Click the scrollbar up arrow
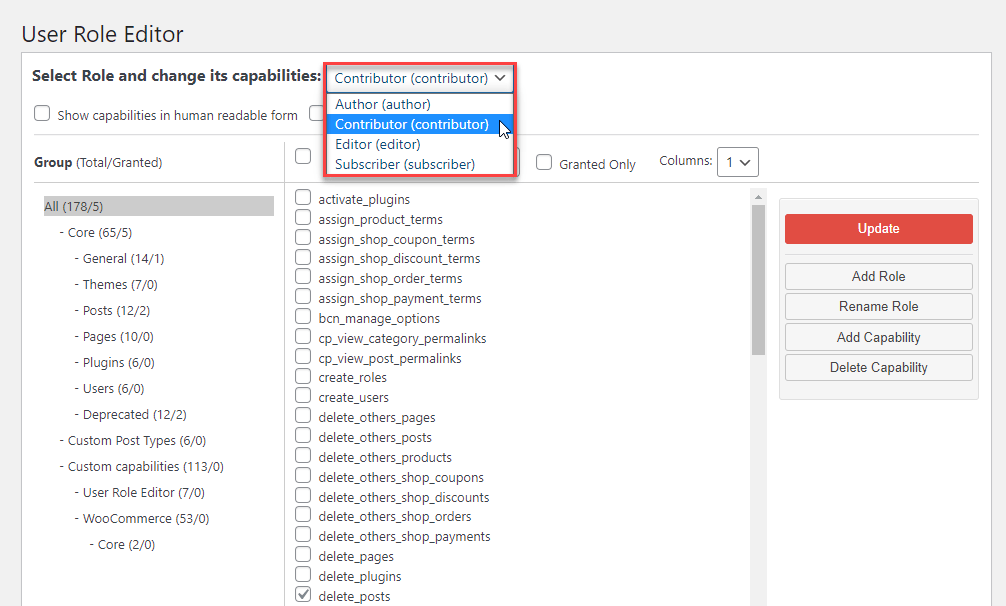The height and width of the screenshot is (606, 1006). (x=758, y=197)
